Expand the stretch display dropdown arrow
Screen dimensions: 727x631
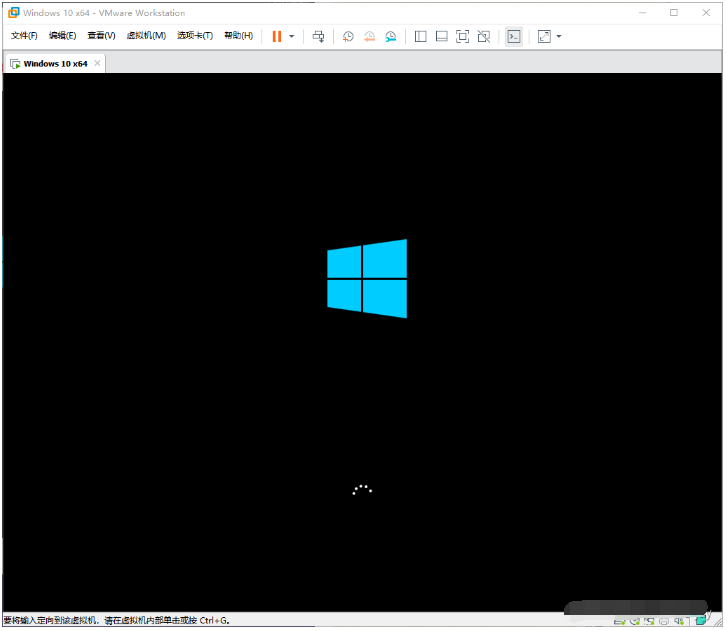tap(559, 36)
